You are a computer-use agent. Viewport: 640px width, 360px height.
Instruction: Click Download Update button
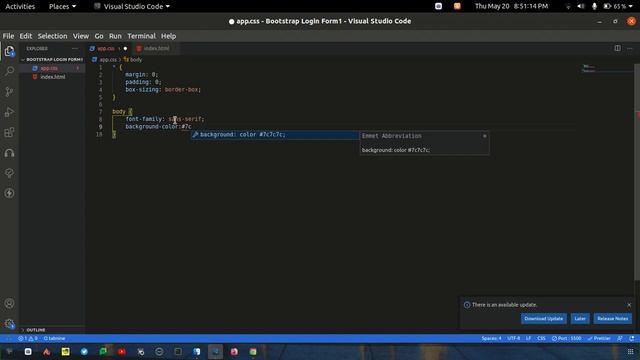click(543, 318)
